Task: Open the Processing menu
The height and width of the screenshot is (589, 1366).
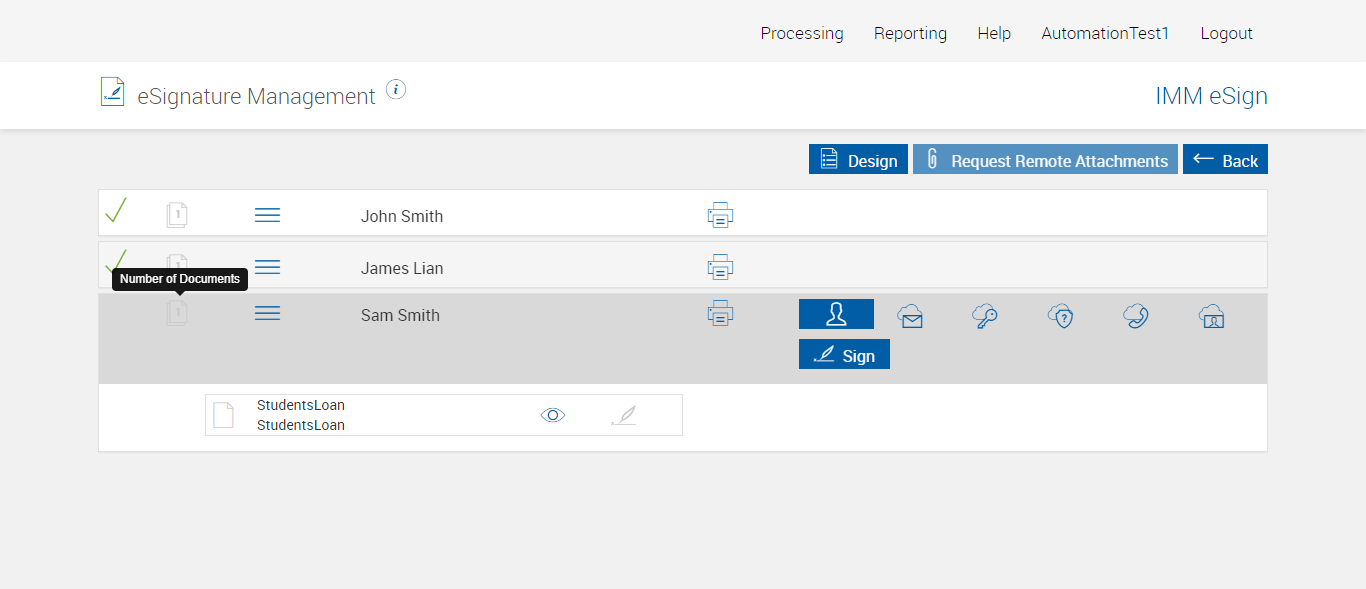Action: pyautogui.click(x=802, y=33)
